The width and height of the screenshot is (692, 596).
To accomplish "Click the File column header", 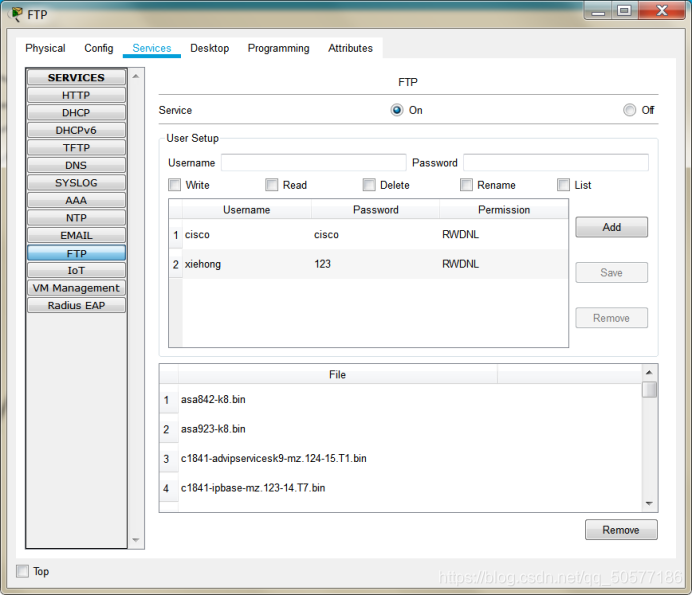I will [x=338, y=375].
